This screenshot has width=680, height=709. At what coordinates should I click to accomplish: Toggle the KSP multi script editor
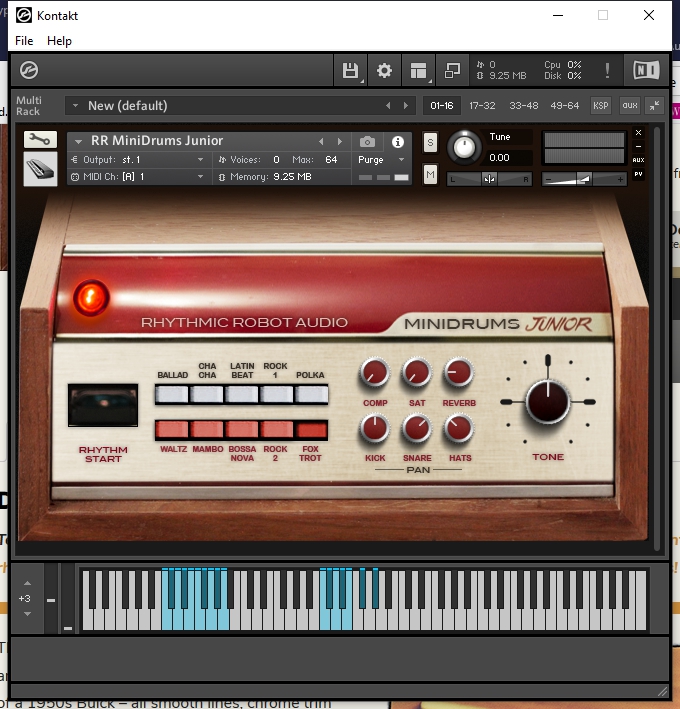pos(600,105)
